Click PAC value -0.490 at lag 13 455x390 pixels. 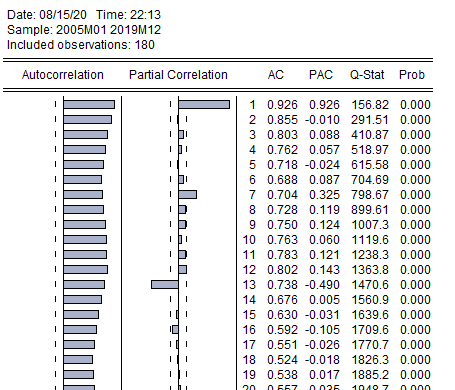pos(322,285)
